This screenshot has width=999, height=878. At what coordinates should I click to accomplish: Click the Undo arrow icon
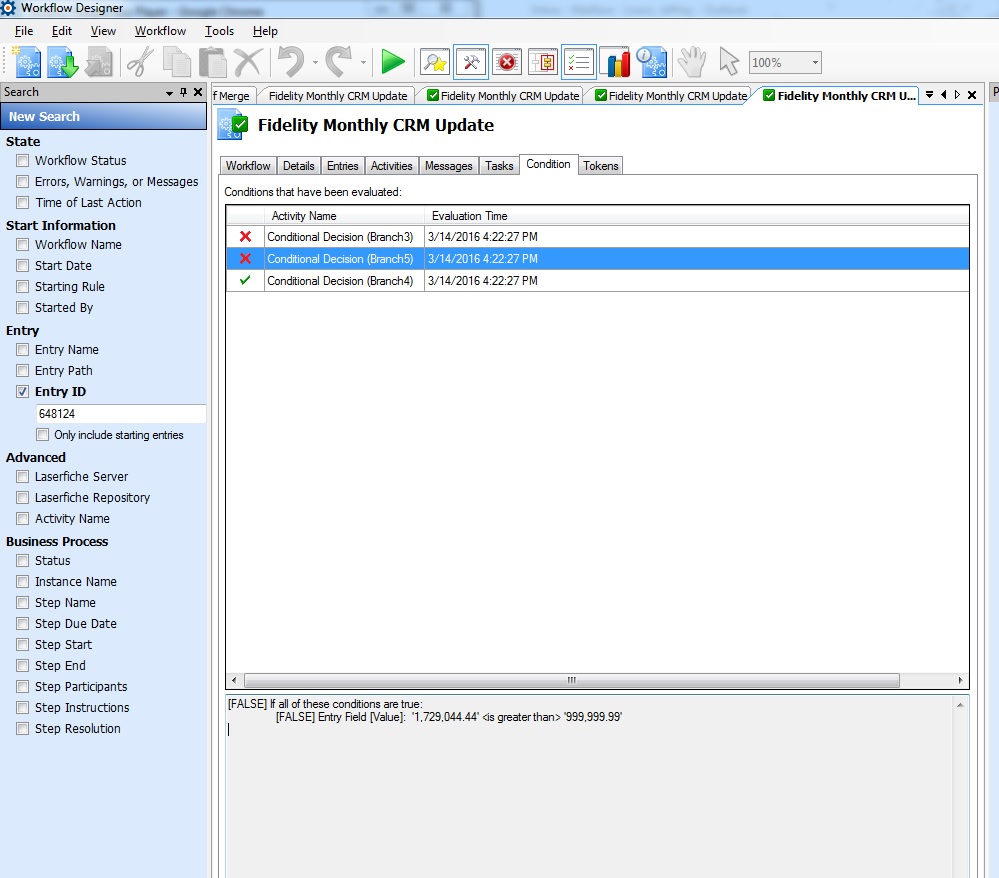click(x=292, y=62)
